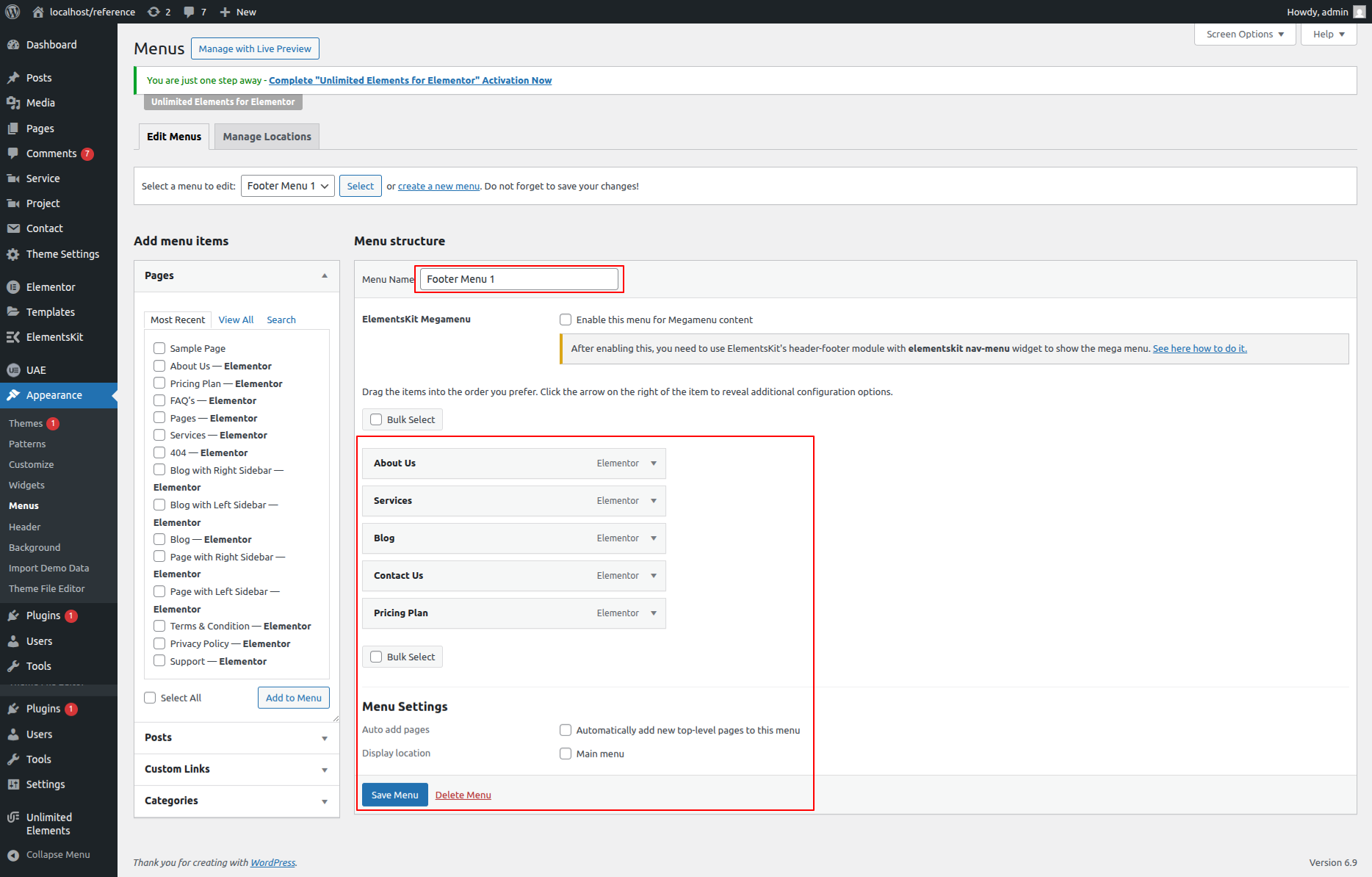Toggle the bottom Bulk Select checkbox

coord(376,657)
